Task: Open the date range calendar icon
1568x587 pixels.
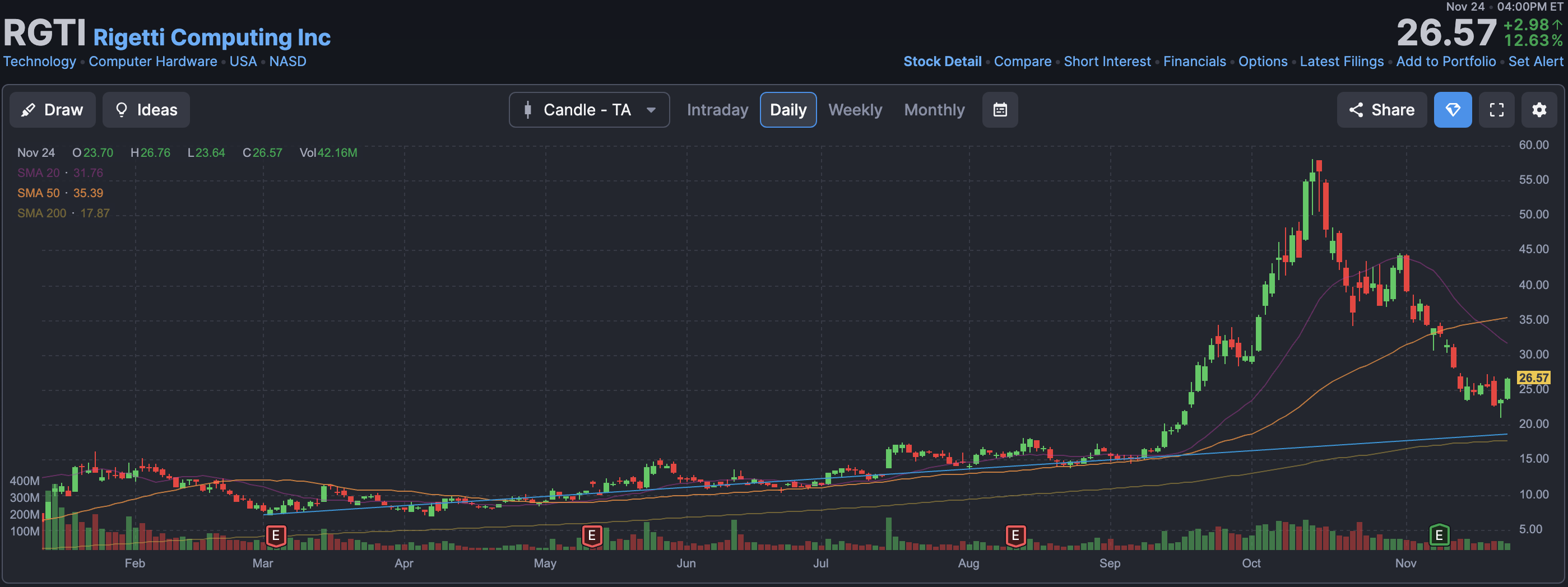Action: coord(1000,110)
